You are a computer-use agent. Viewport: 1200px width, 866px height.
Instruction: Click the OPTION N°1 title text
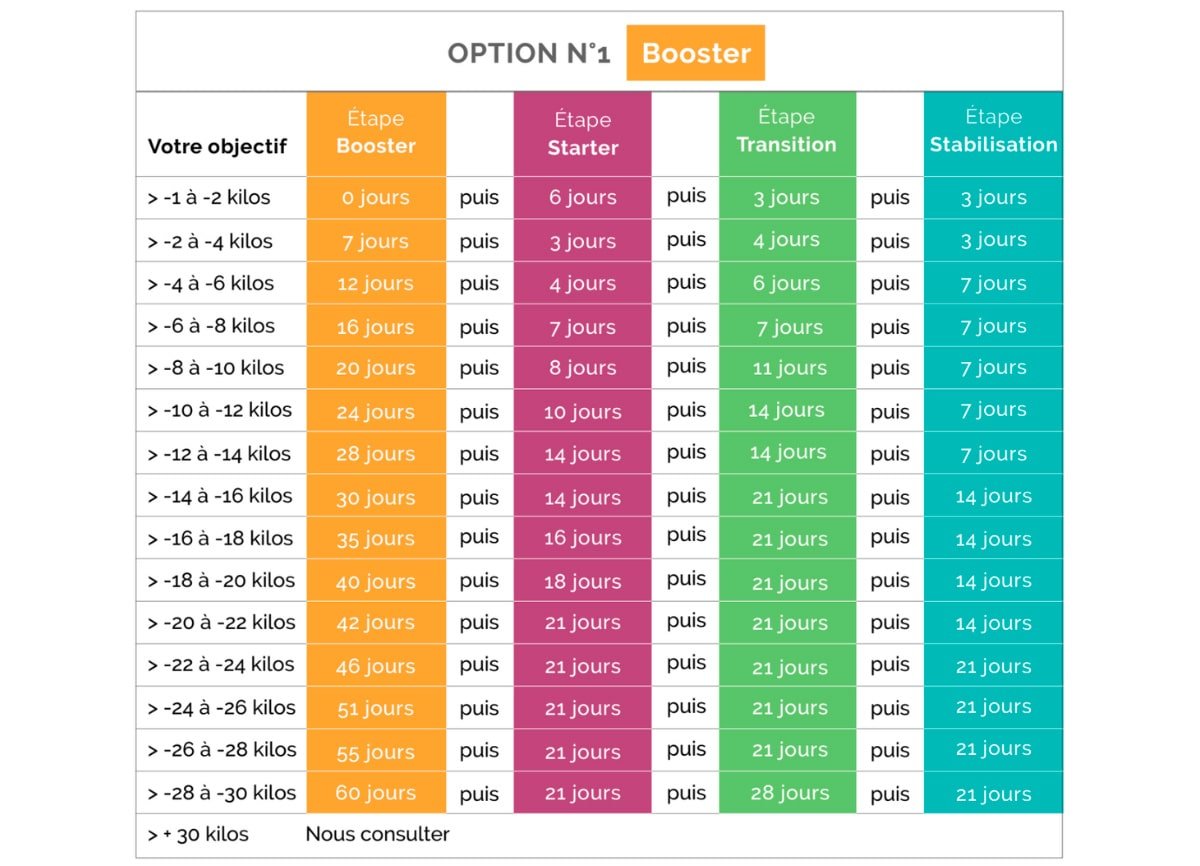pos(528,54)
